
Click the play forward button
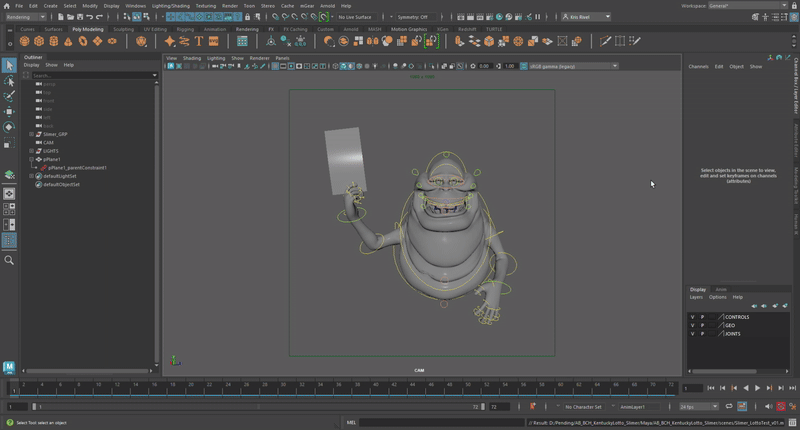[757, 388]
